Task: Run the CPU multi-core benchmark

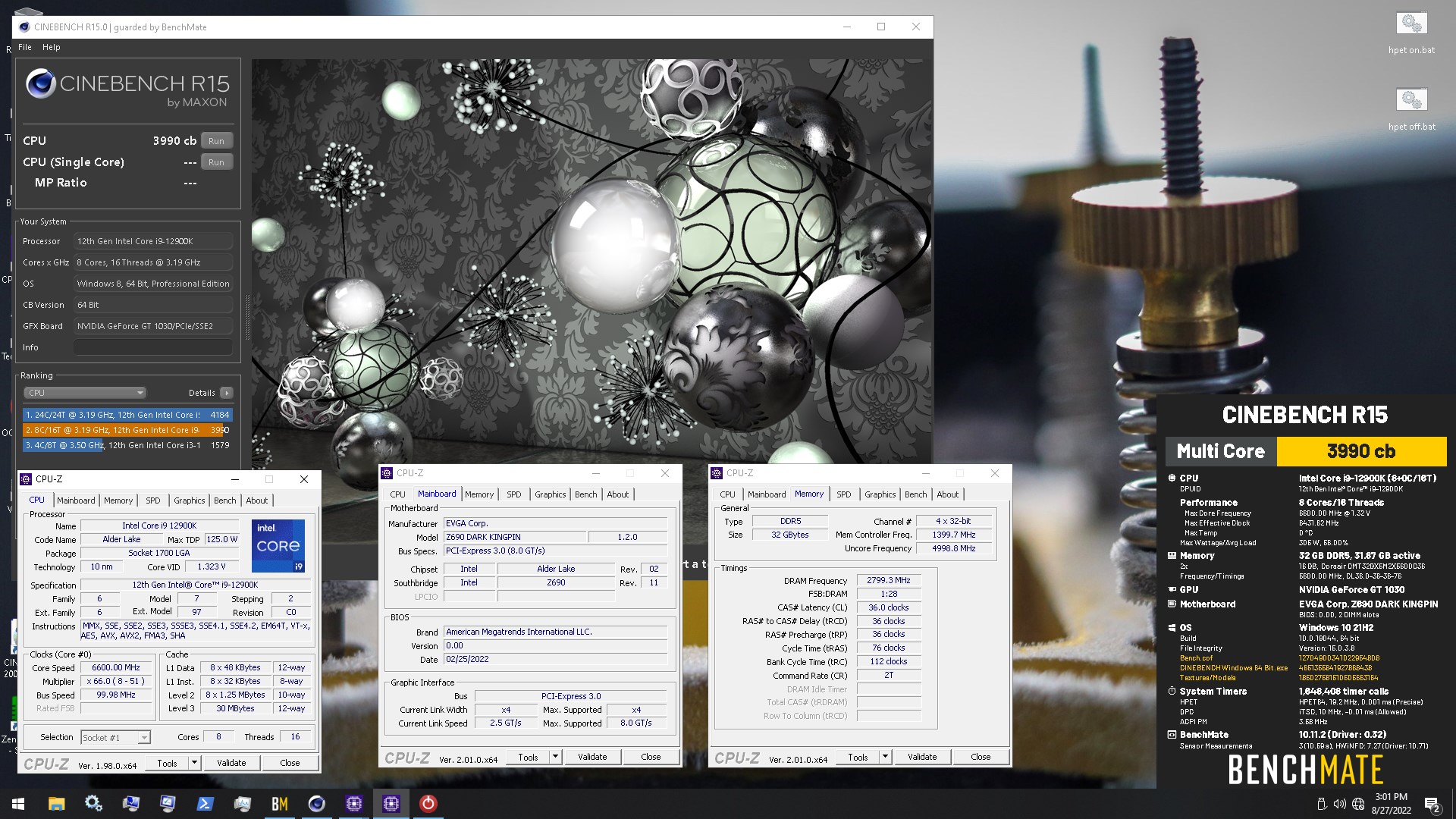Action: [216, 141]
